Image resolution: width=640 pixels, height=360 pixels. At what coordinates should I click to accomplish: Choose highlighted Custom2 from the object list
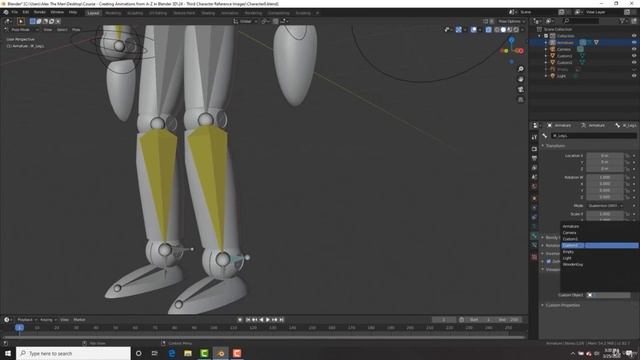[x=600, y=245]
